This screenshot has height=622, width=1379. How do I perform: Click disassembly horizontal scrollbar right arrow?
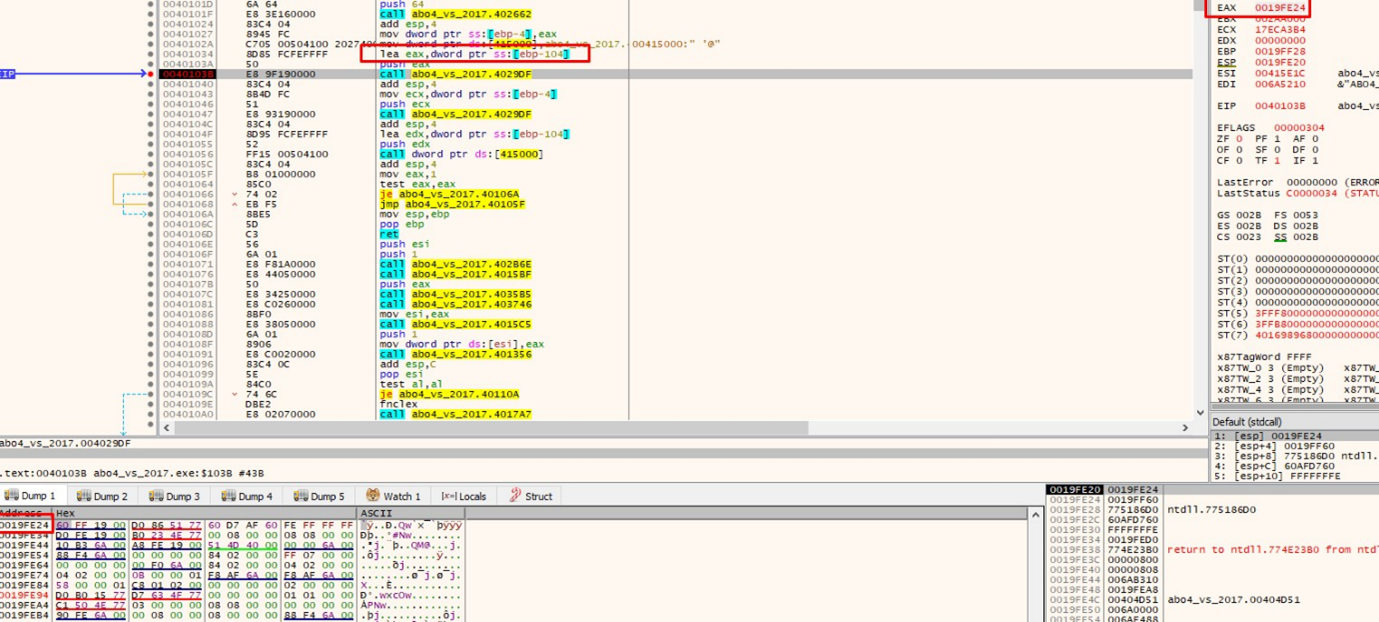[1186, 427]
